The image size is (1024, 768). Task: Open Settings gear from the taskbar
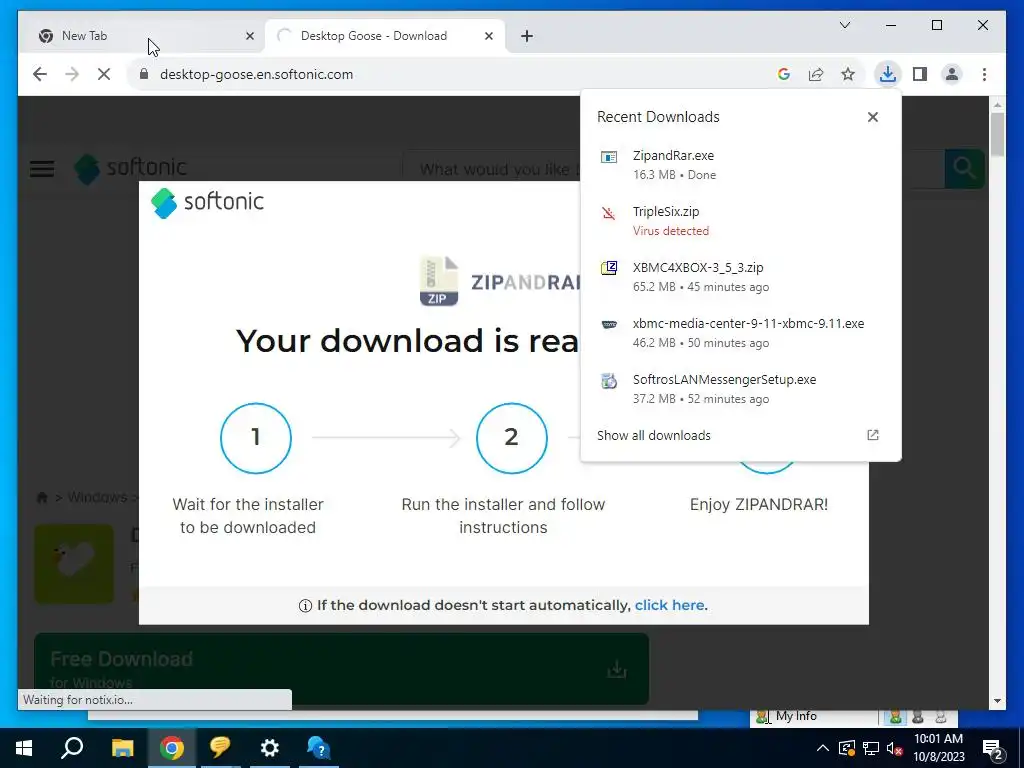point(270,748)
